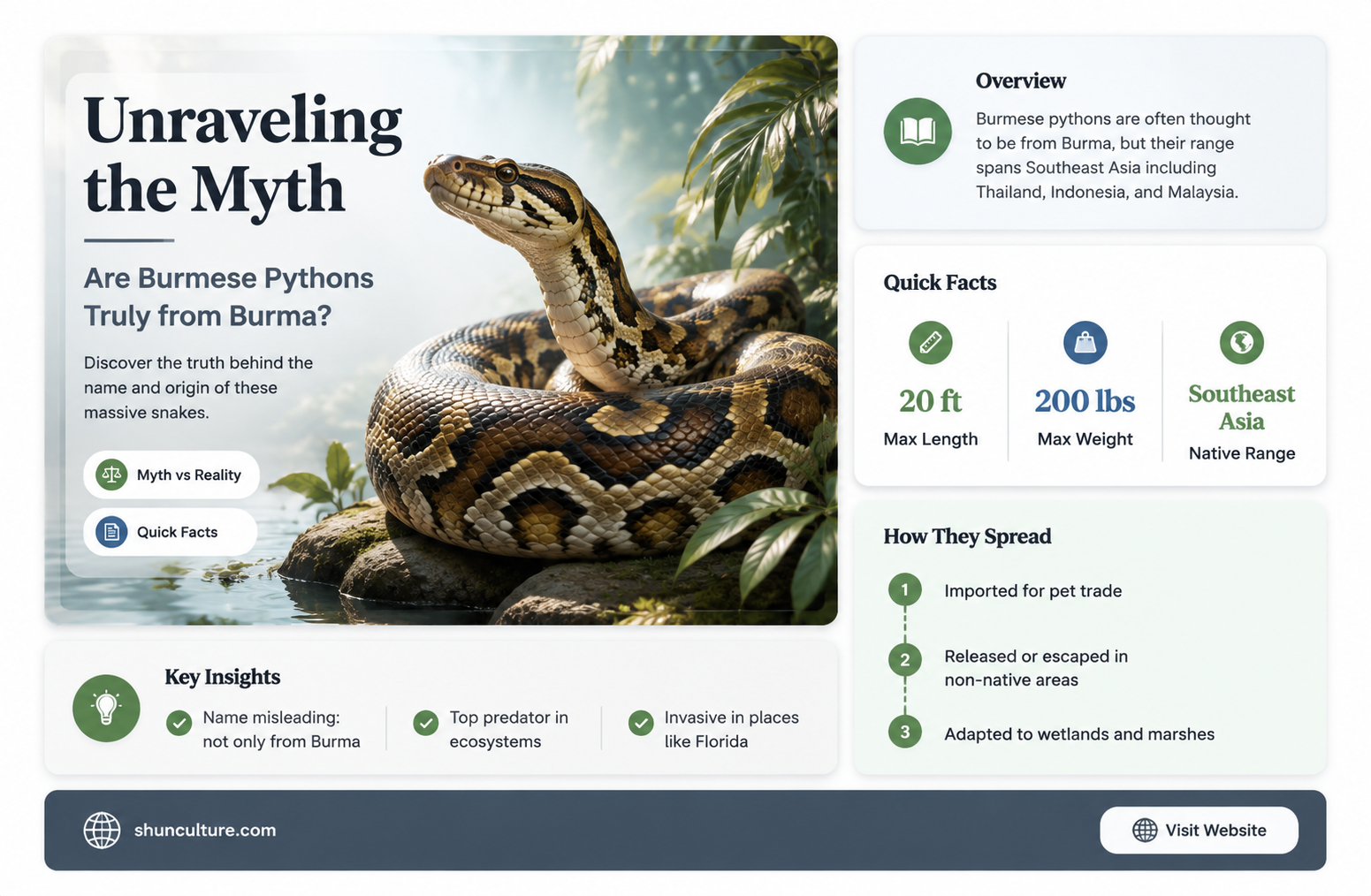Click the text Name misleading: not only from Burma
Screen dimensions: 1371x896
(281, 729)
